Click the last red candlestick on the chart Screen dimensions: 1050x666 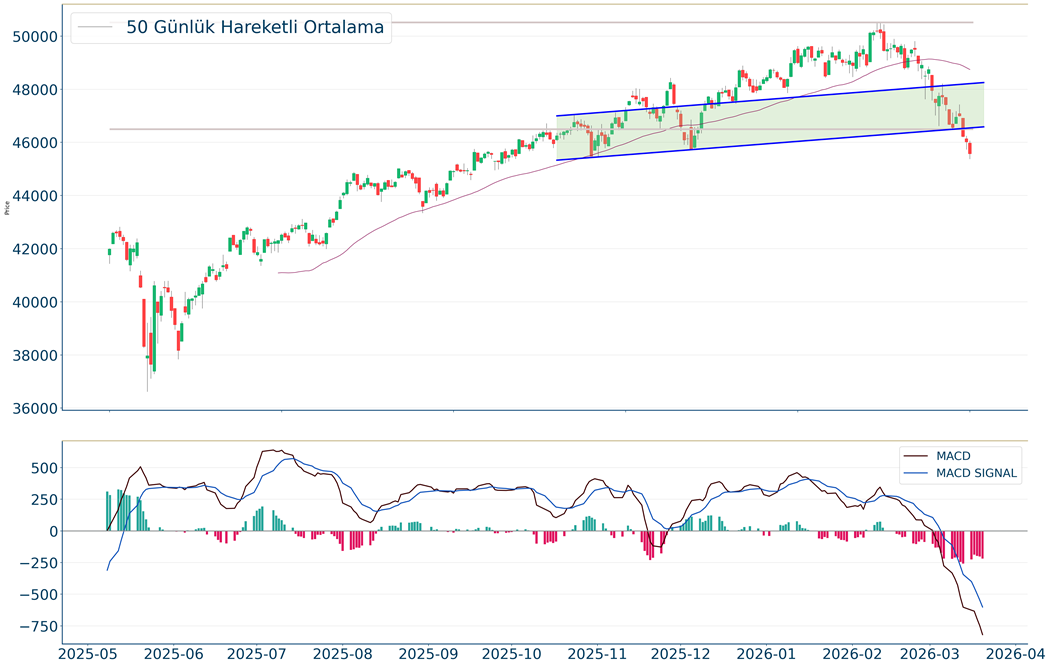[x=970, y=149]
